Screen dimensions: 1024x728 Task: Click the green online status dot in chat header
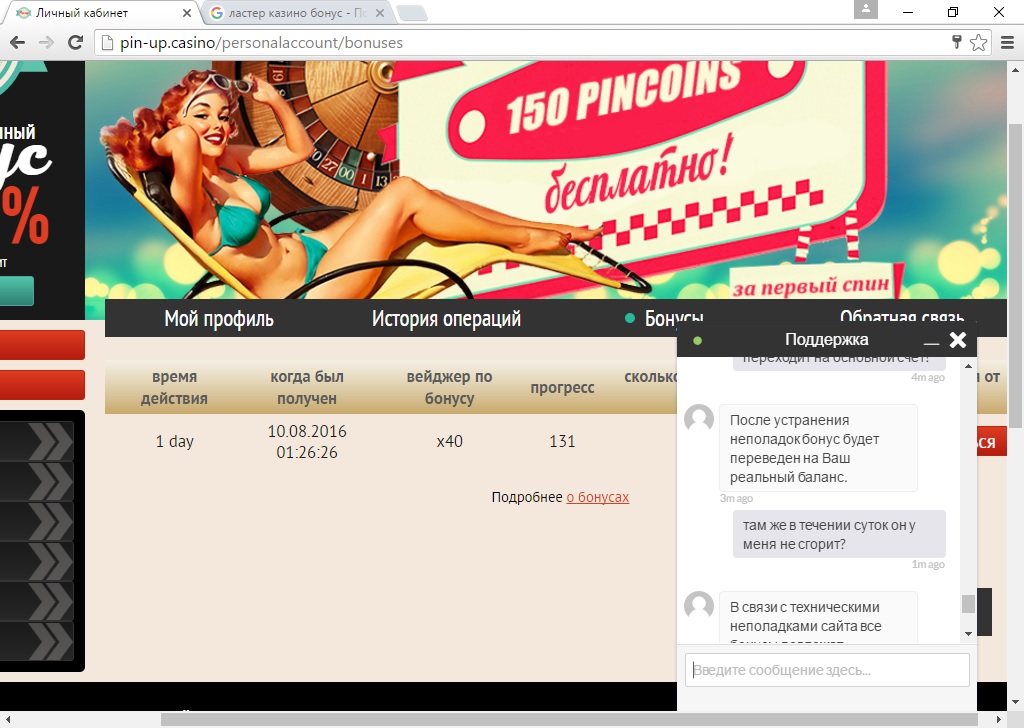(x=697, y=340)
